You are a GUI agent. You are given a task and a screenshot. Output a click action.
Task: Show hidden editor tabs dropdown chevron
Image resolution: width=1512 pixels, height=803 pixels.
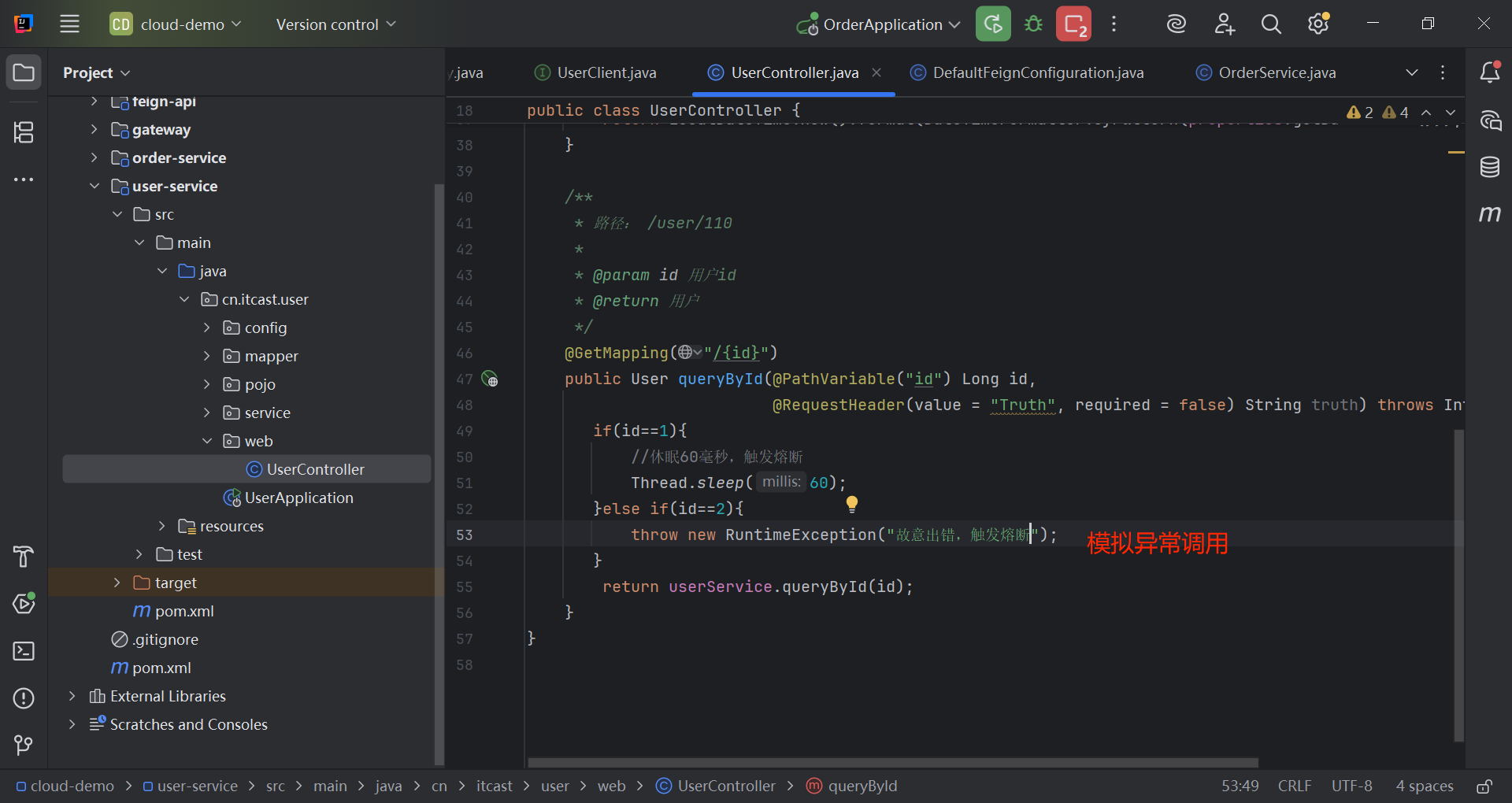[x=1412, y=72]
